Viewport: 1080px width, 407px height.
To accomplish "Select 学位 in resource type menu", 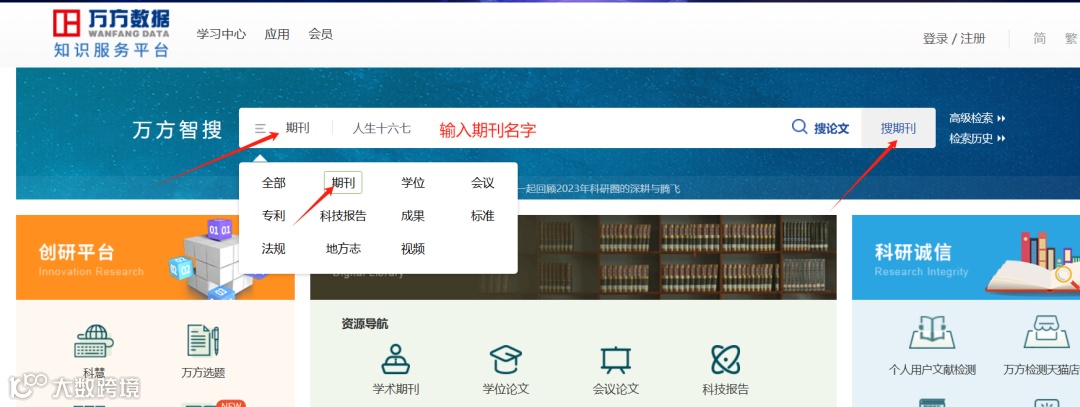I will click(x=413, y=183).
